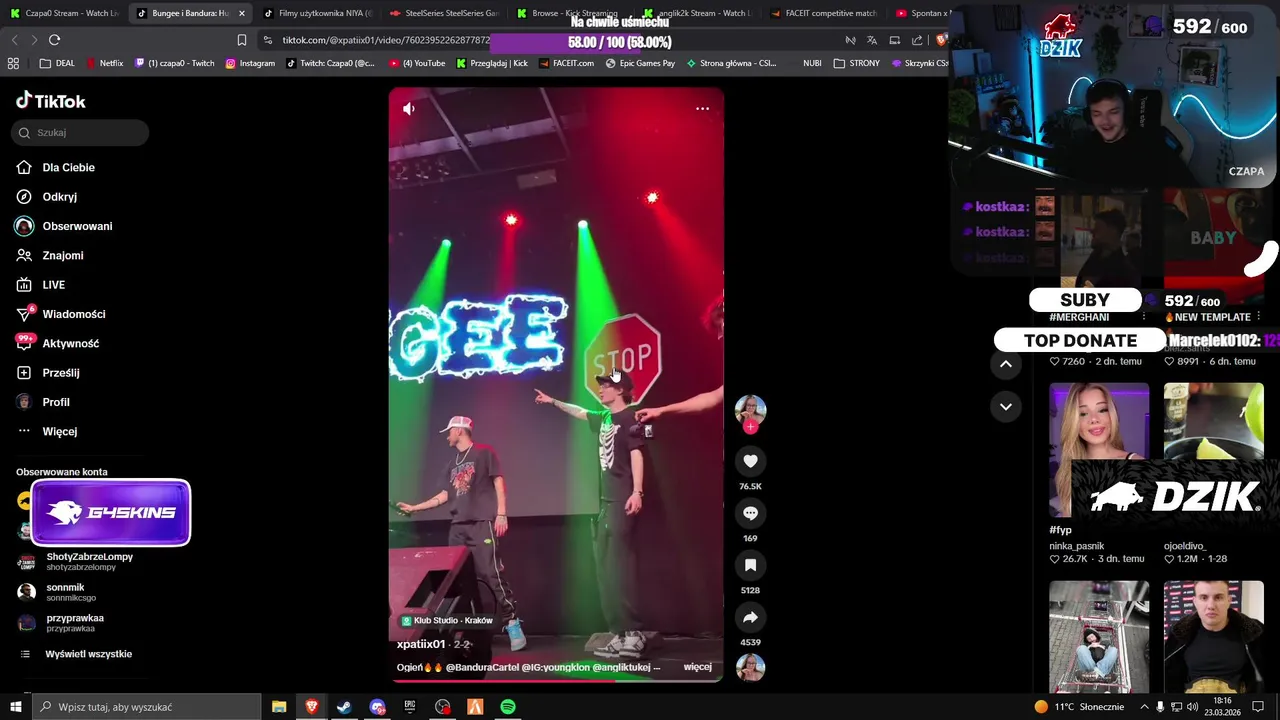Open (4) YouTube bookmark
The height and width of the screenshot is (720, 1280).
pyautogui.click(x=417, y=63)
